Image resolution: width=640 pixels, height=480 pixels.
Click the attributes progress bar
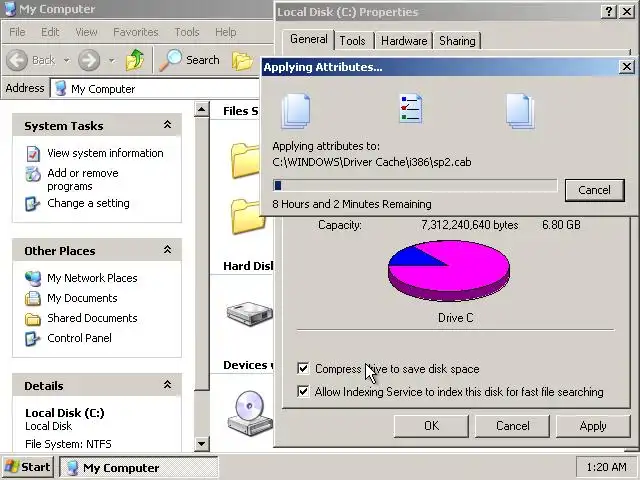coord(415,186)
